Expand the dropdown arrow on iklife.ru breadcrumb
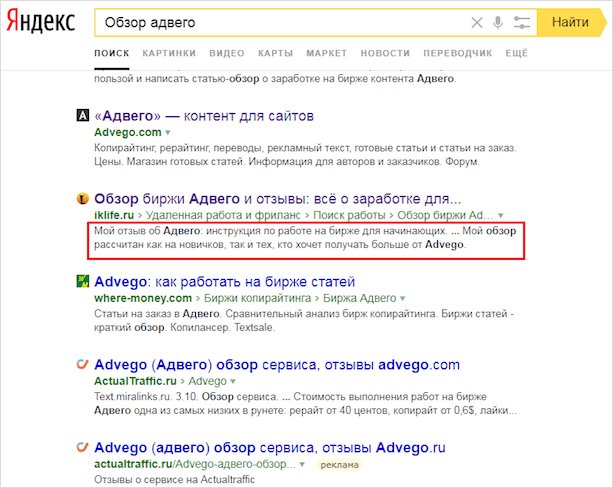Viewport: 613px width, 488px height. (502, 215)
